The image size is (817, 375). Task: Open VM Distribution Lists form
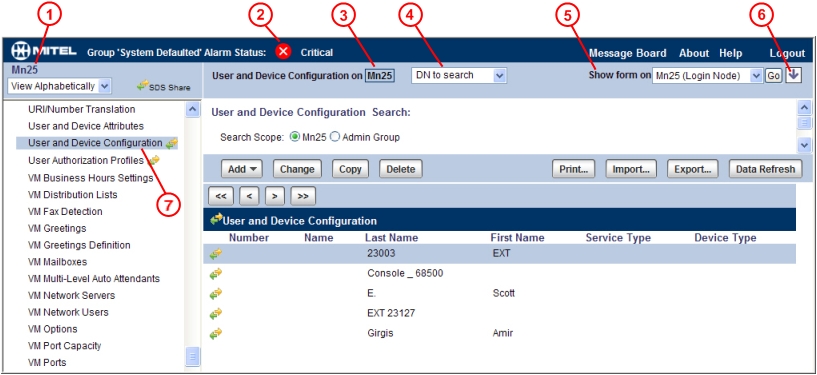tap(73, 195)
